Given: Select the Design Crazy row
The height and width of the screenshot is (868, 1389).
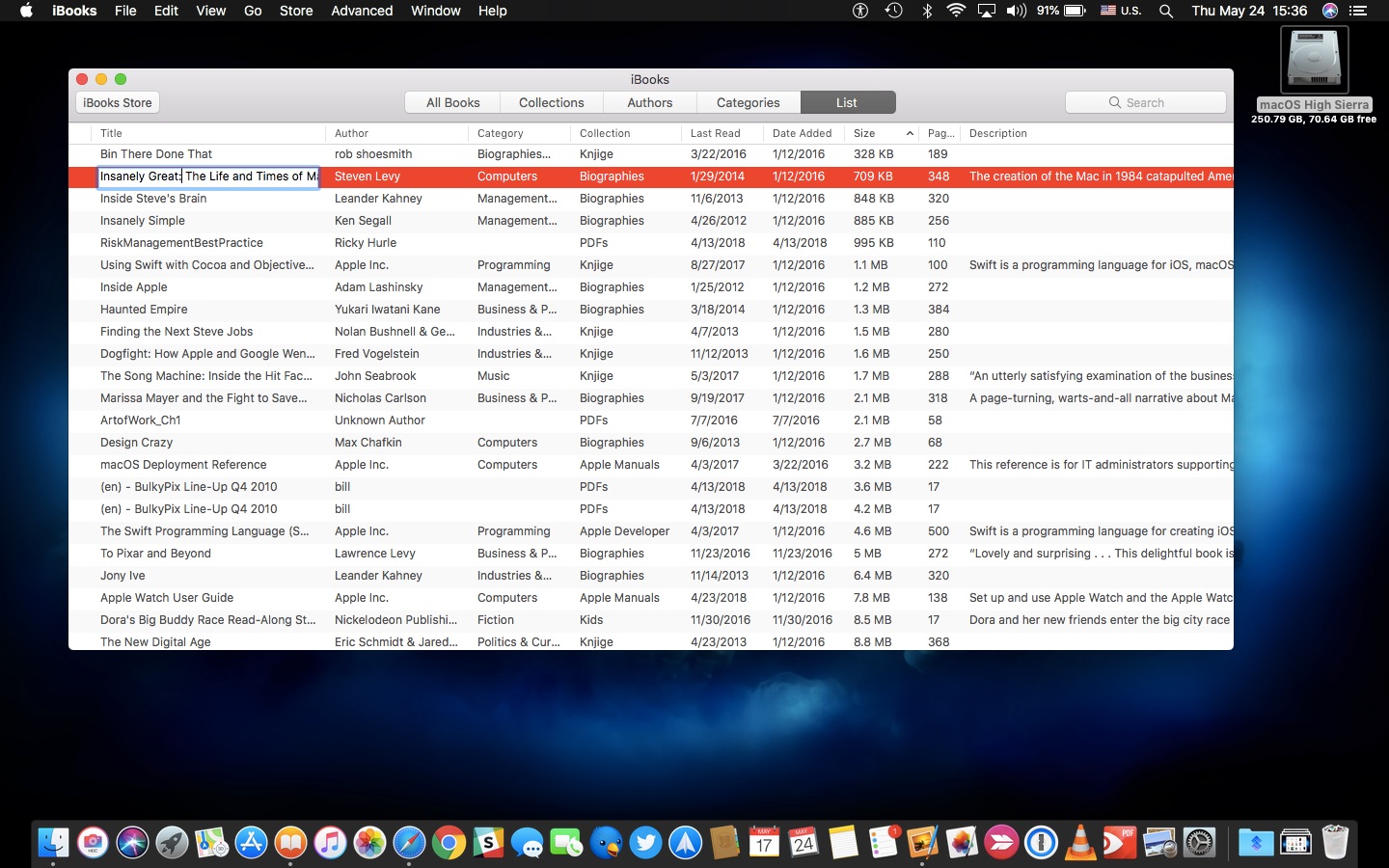Looking at the screenshot, I should (x=651, y=443).
